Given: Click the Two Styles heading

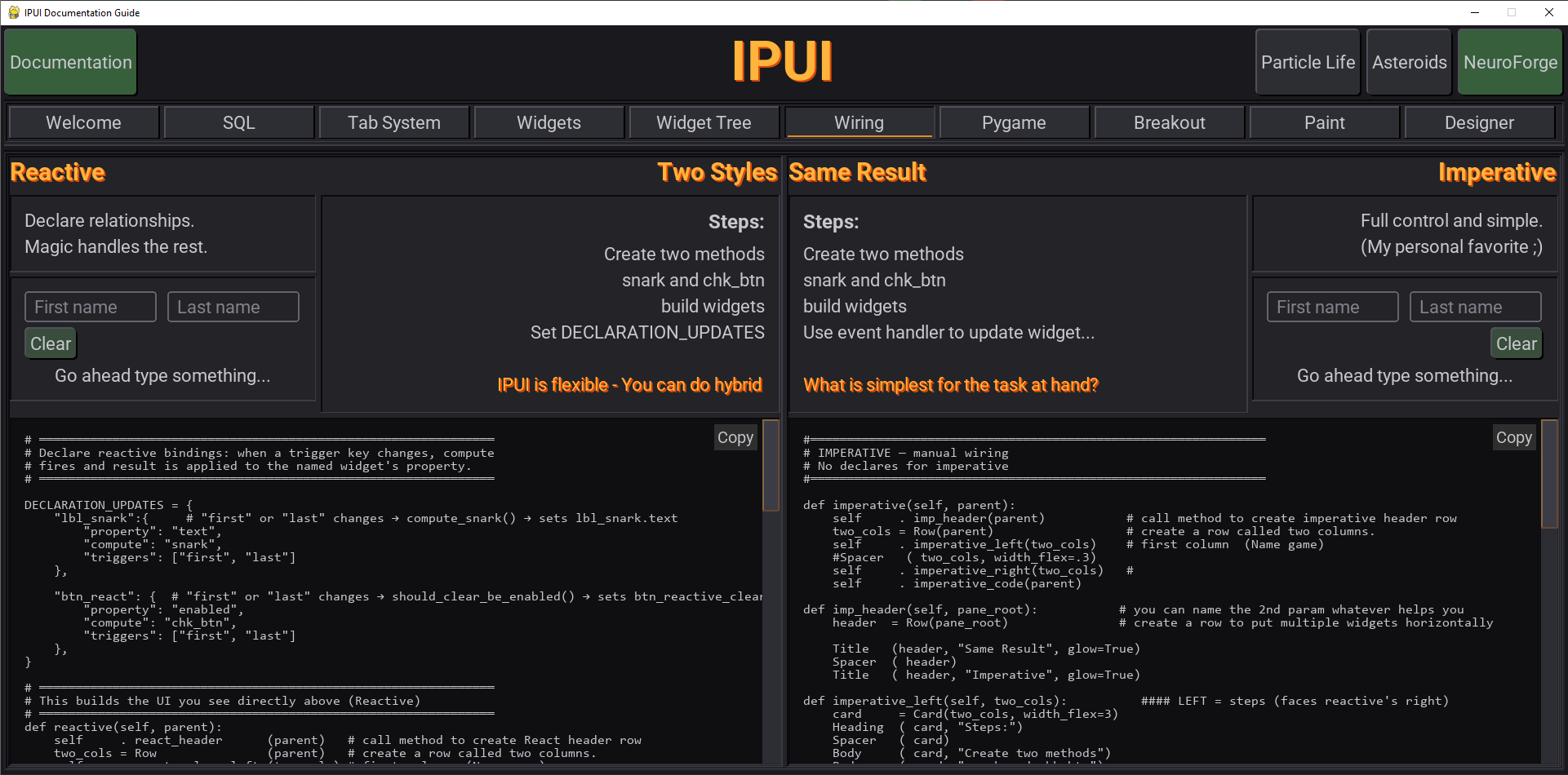Looking at the screenshot, I should click(x=717, y=172).
